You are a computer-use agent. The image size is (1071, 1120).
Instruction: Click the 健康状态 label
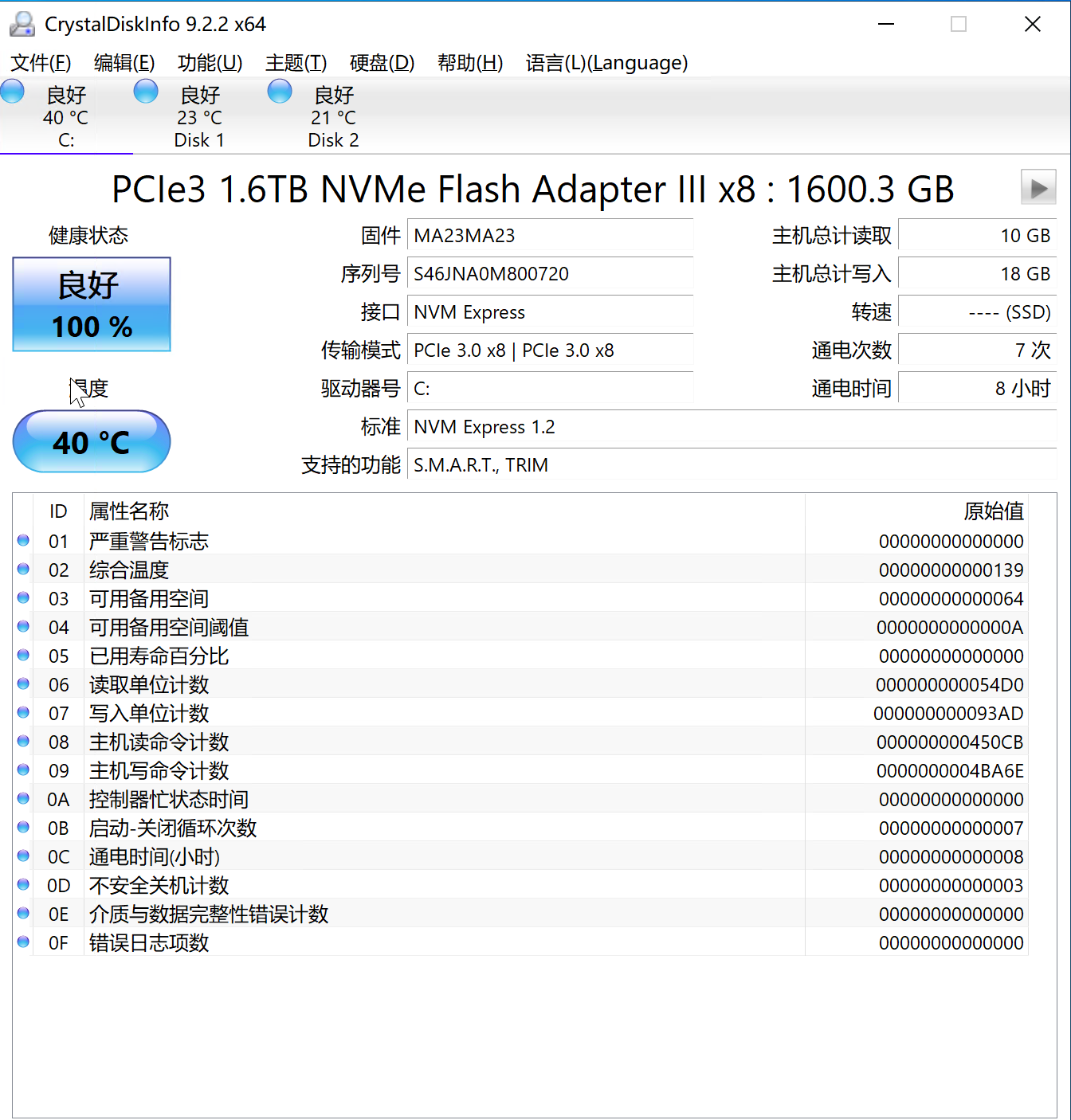(88, 235)
